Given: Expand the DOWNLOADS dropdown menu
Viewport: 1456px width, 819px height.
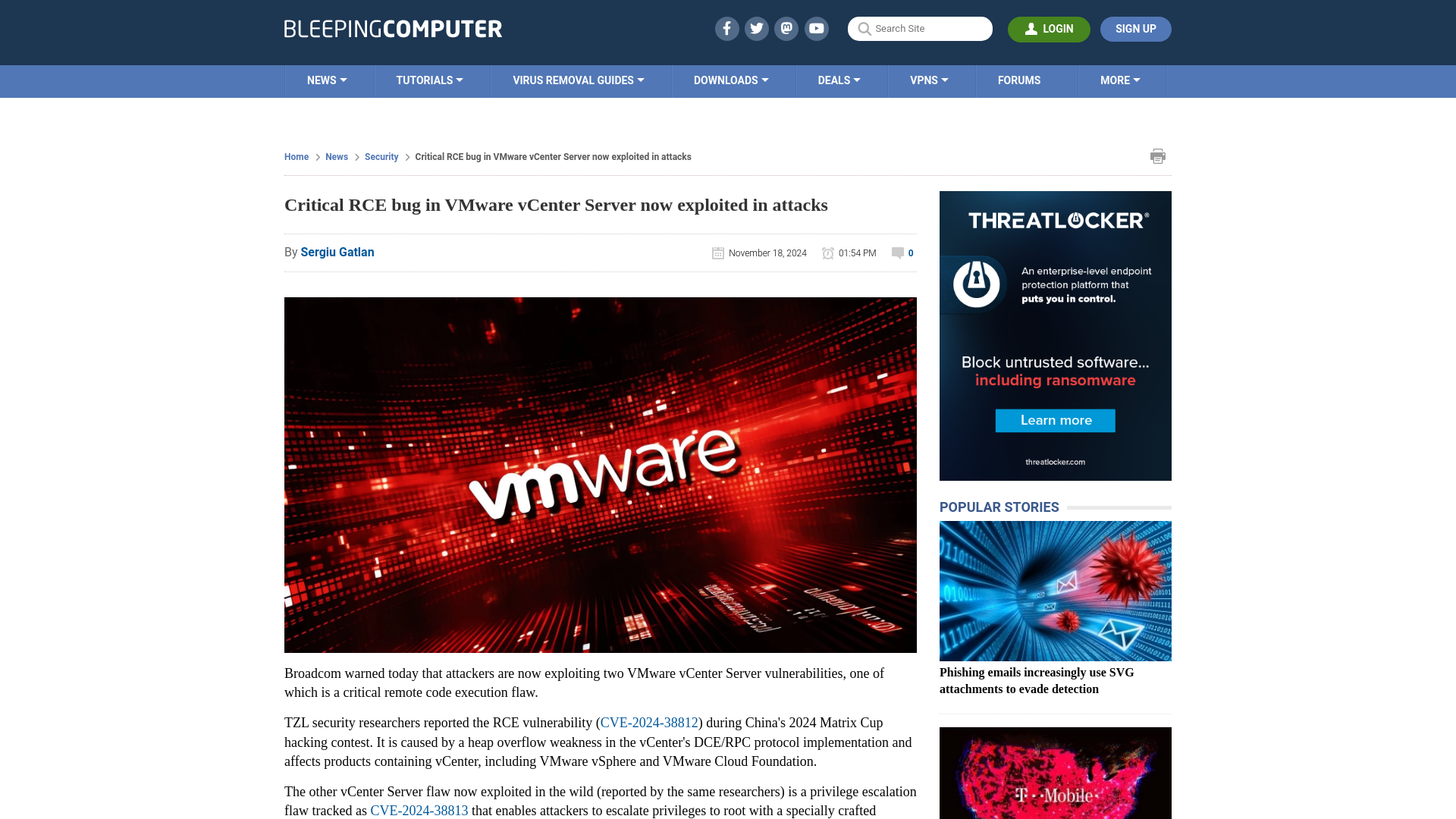Looking at the screenshot, I should [730, 81].
